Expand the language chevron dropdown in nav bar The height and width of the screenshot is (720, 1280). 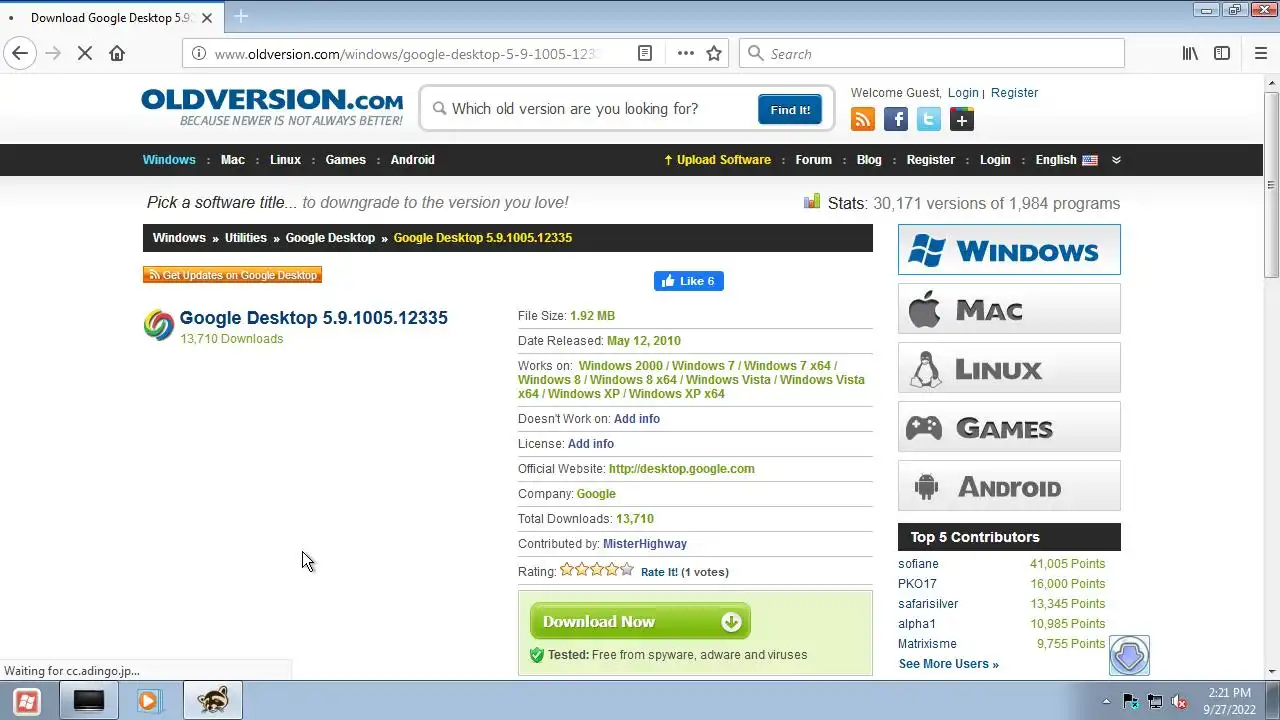click(x=1116, y=160)
